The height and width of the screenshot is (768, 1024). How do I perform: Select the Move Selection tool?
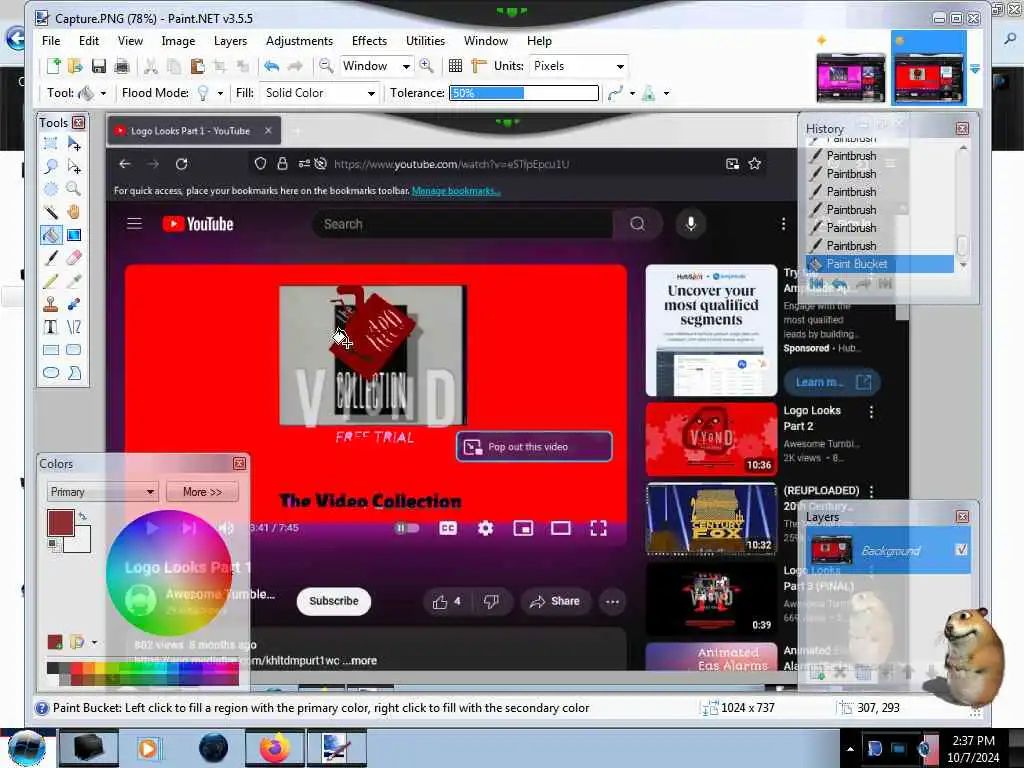[x=74, y=166]
